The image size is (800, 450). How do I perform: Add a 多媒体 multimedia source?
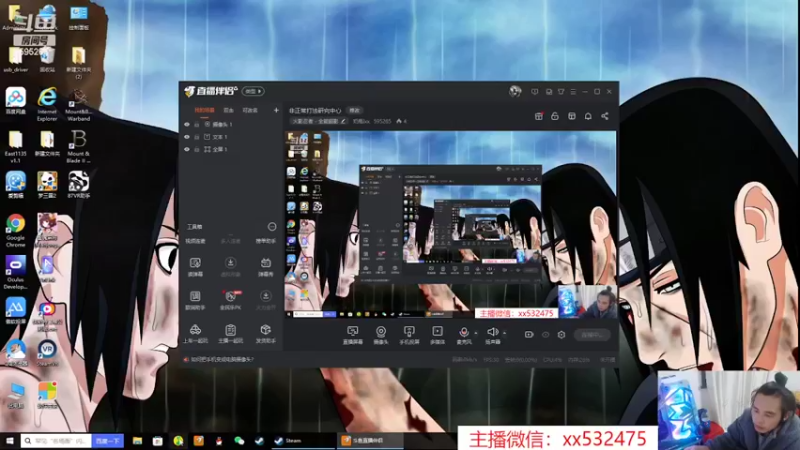coord(437,335)
